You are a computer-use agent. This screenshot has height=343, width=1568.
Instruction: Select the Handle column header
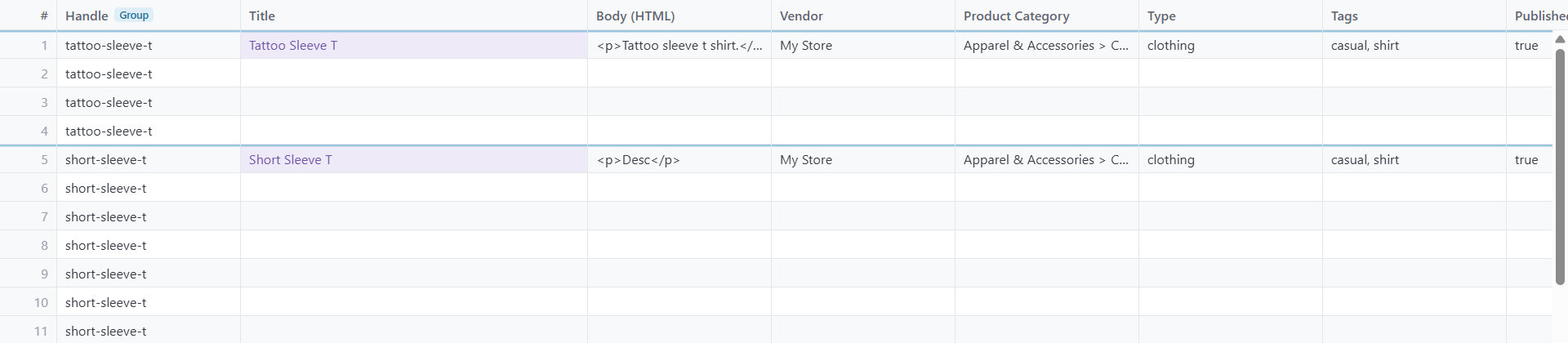(x=149, y=16)
